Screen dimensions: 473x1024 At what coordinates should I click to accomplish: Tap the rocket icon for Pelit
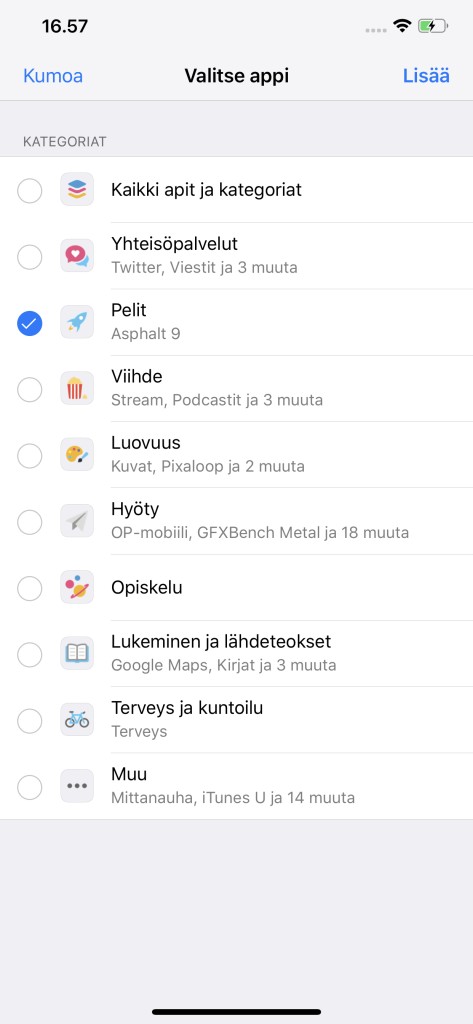point(77,322)
